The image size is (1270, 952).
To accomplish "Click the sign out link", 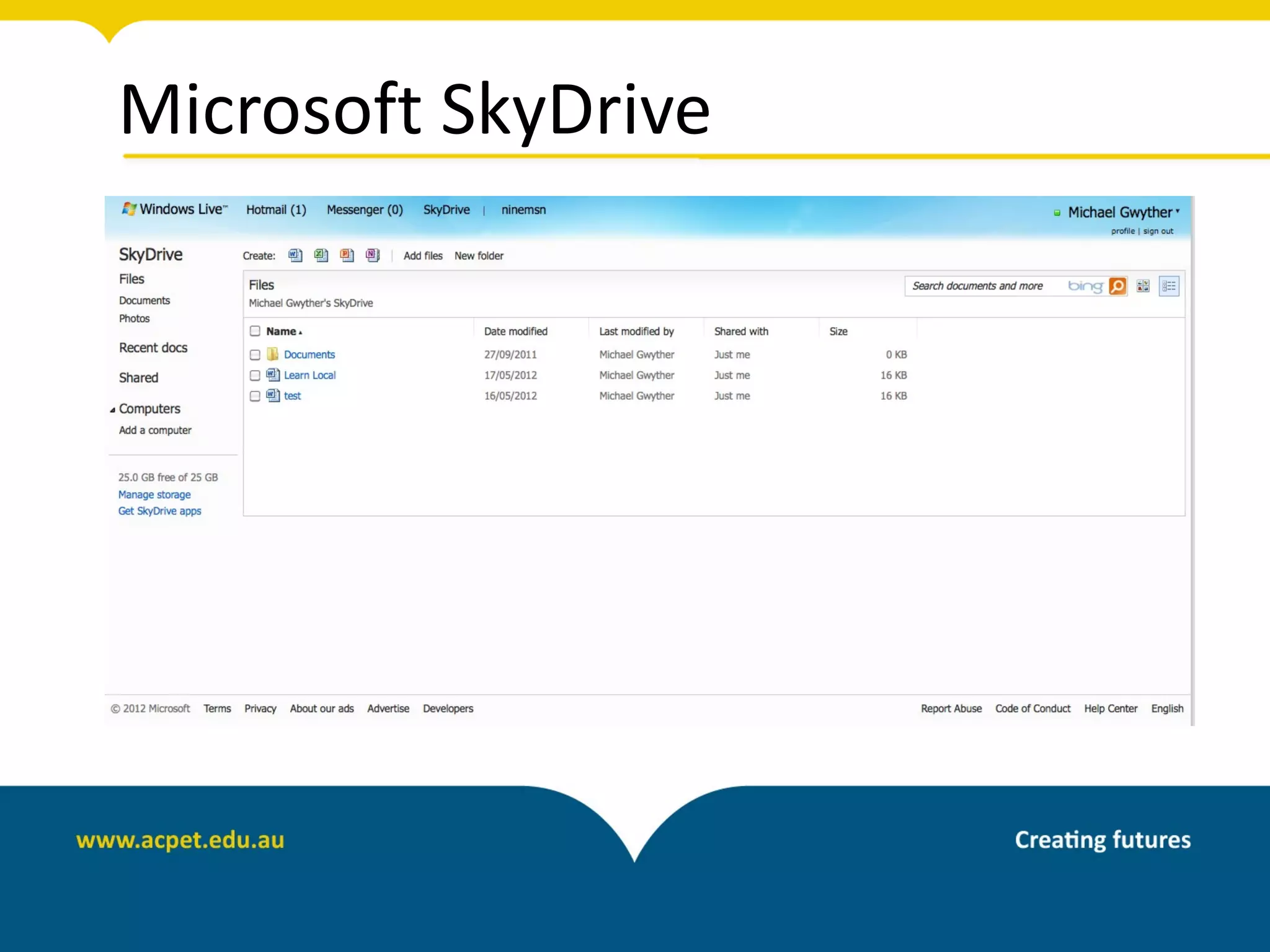I will (1158, 231).
